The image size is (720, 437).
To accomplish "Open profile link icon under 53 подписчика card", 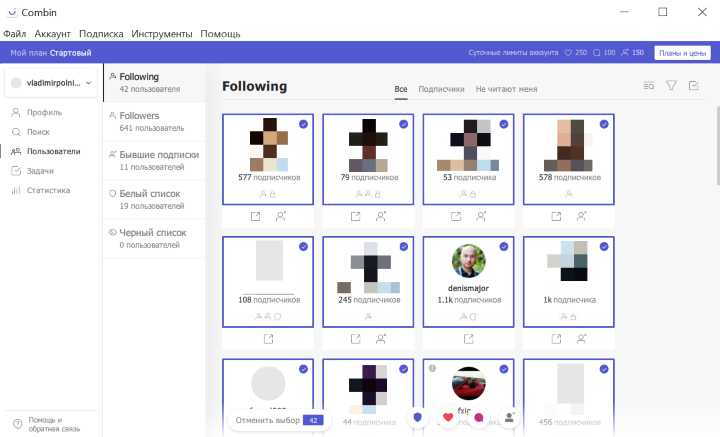I will 456,216.
